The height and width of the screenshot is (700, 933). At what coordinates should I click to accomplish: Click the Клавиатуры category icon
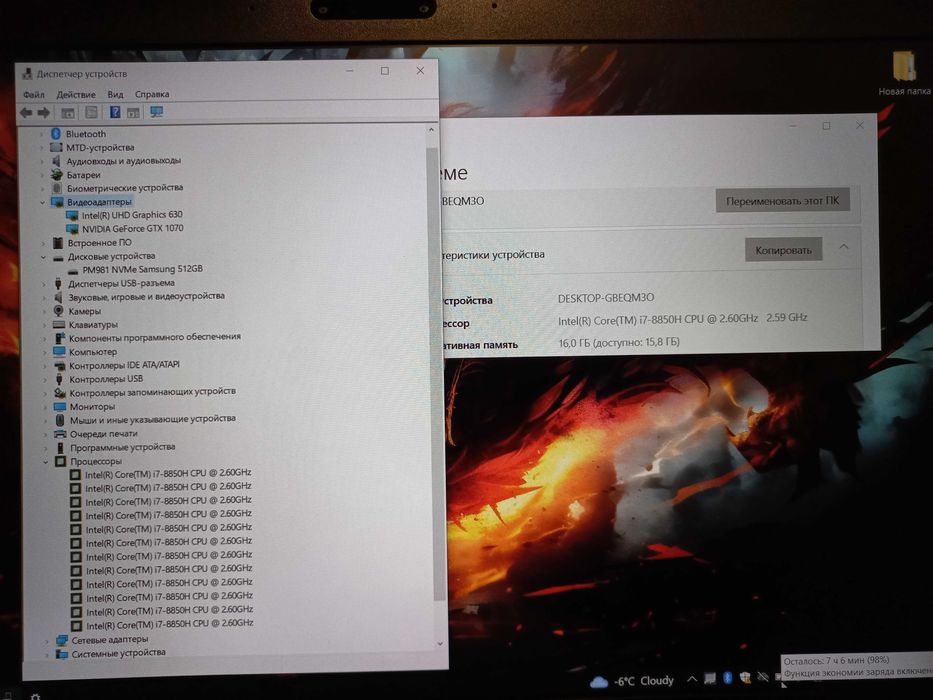pyautogui.click(x=58, y=324)
